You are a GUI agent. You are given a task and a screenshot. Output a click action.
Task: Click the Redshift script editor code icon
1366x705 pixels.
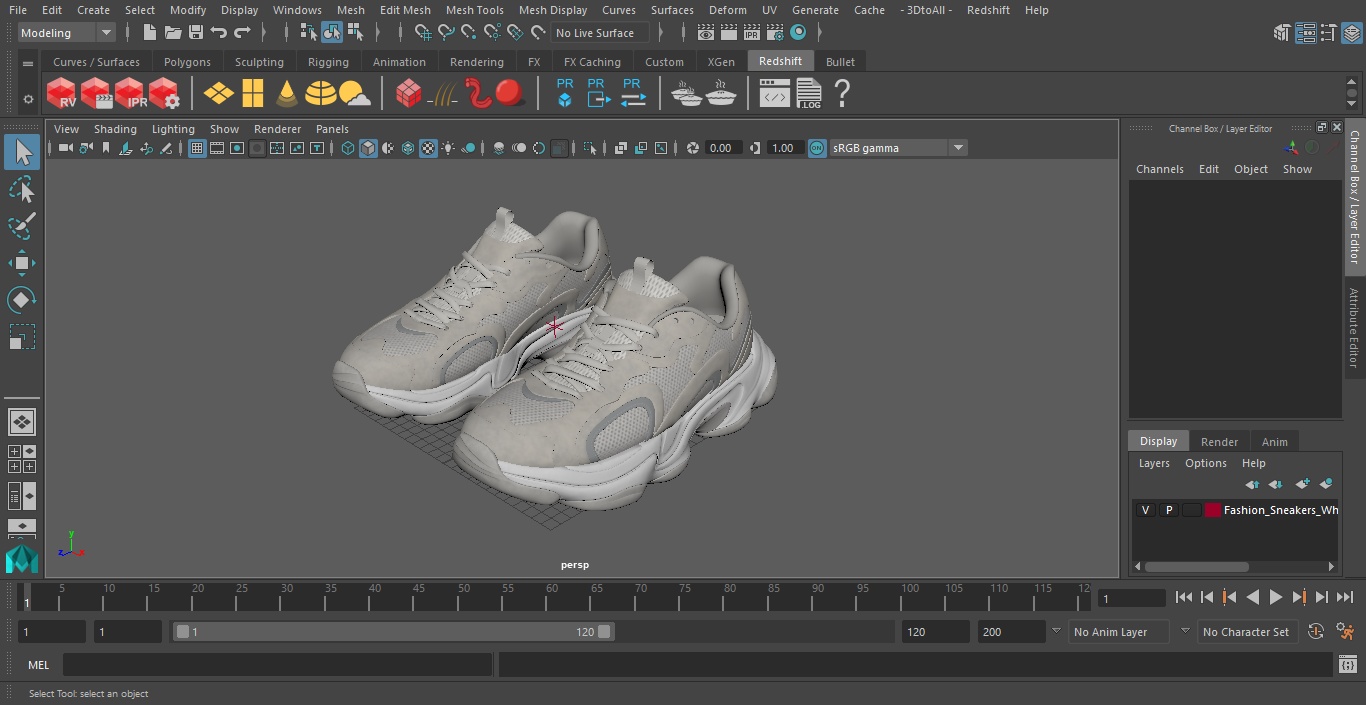point(775,94)
